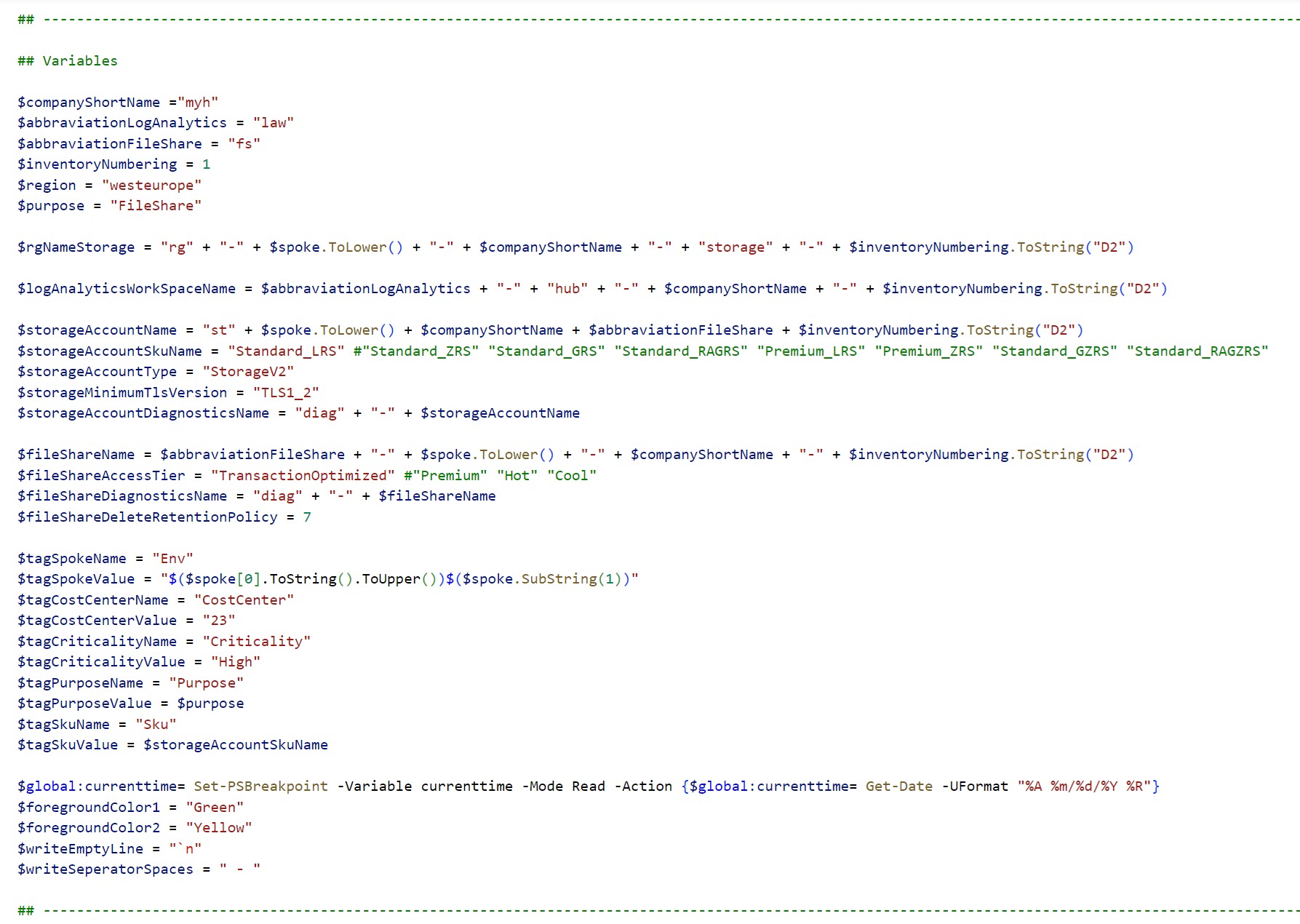Image resolution: width=1300 pixels, height=924 pixels.
Task: Click the "## Variables" comment line
Action: tap(68, 61)
